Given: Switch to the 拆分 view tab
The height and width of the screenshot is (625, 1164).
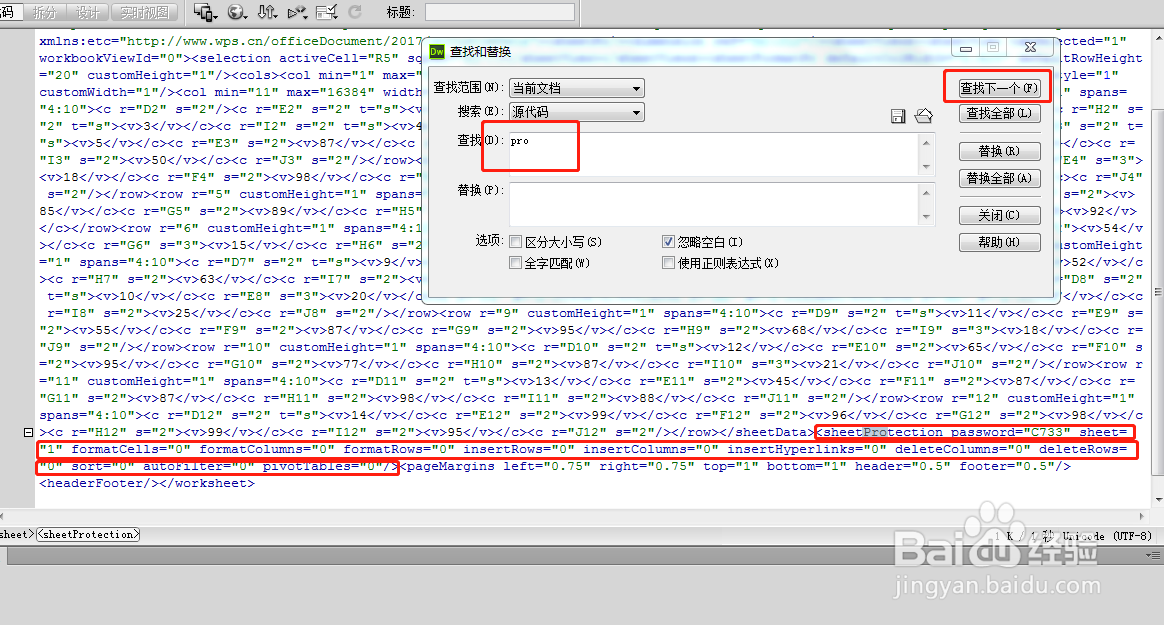Looking at the screenshot, I should (45, 11).
